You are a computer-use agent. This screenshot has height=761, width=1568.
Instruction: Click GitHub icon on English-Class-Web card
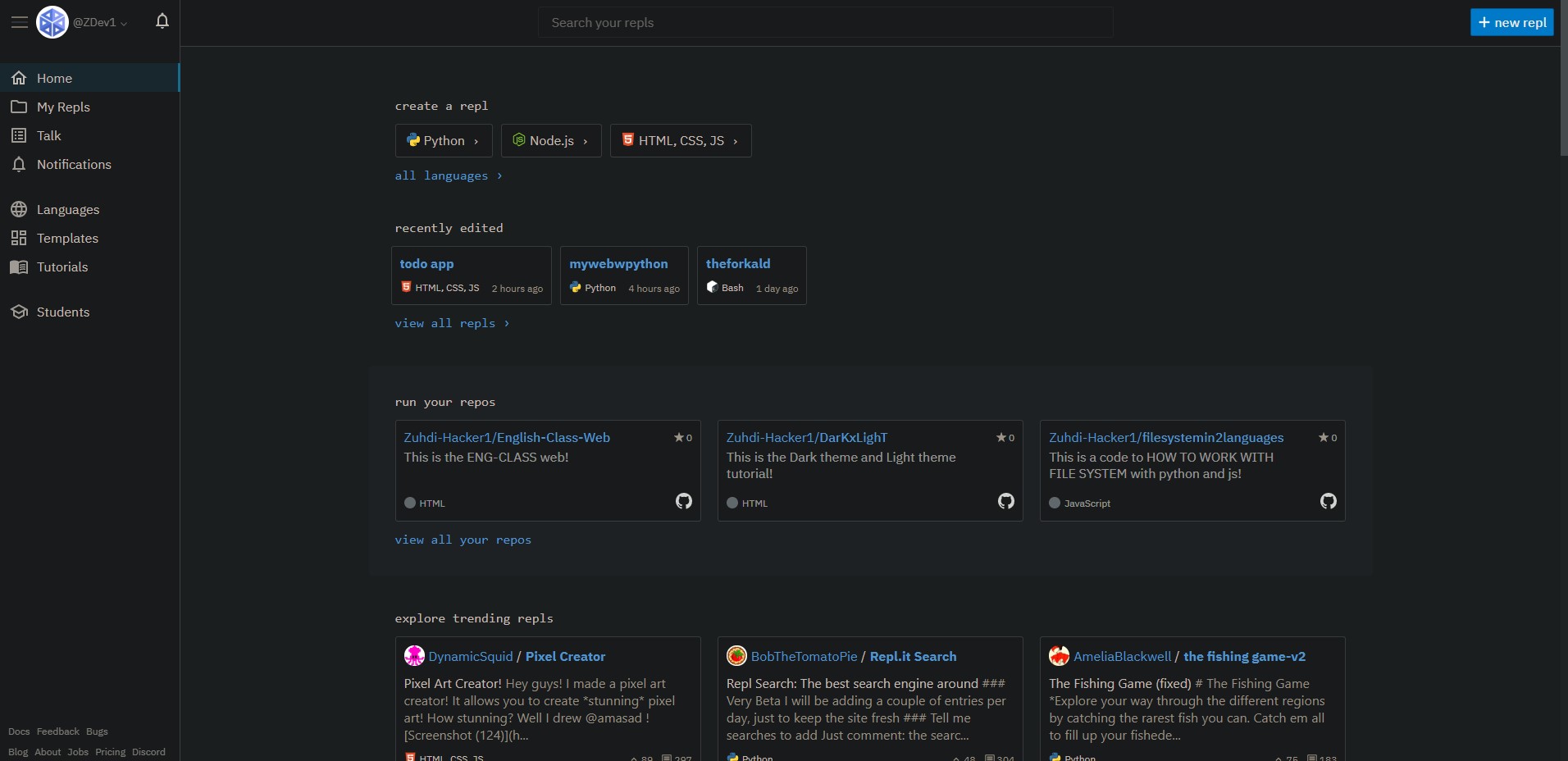[x=684, y=501]
